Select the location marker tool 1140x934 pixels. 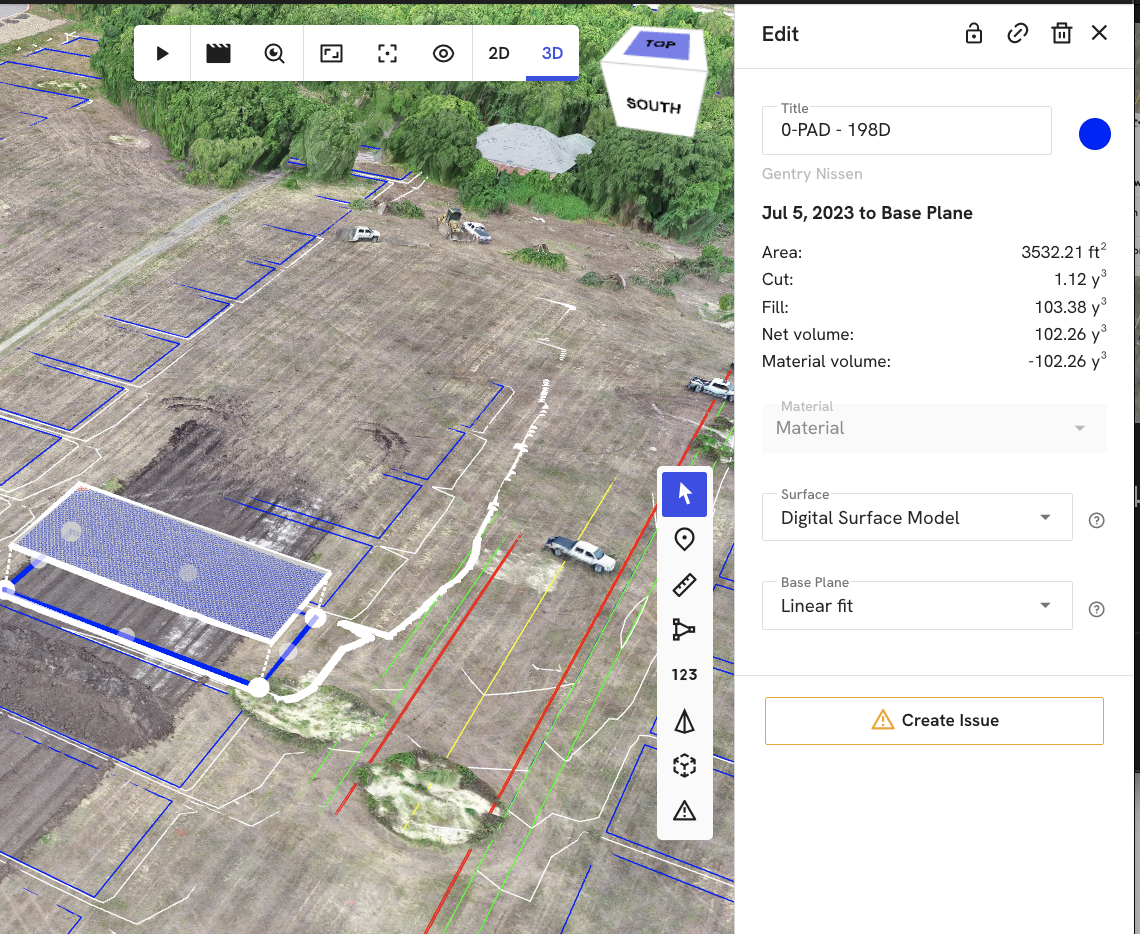tap(684, 539)
